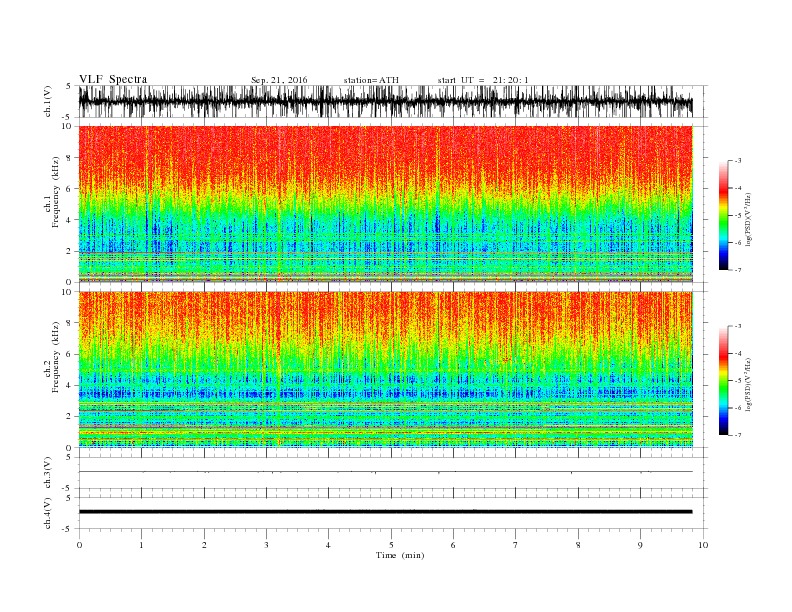This screenshot has height=612, width=792.
Task: Click the '-7' value on ch.2 color bar
Action: coord(737,435)
